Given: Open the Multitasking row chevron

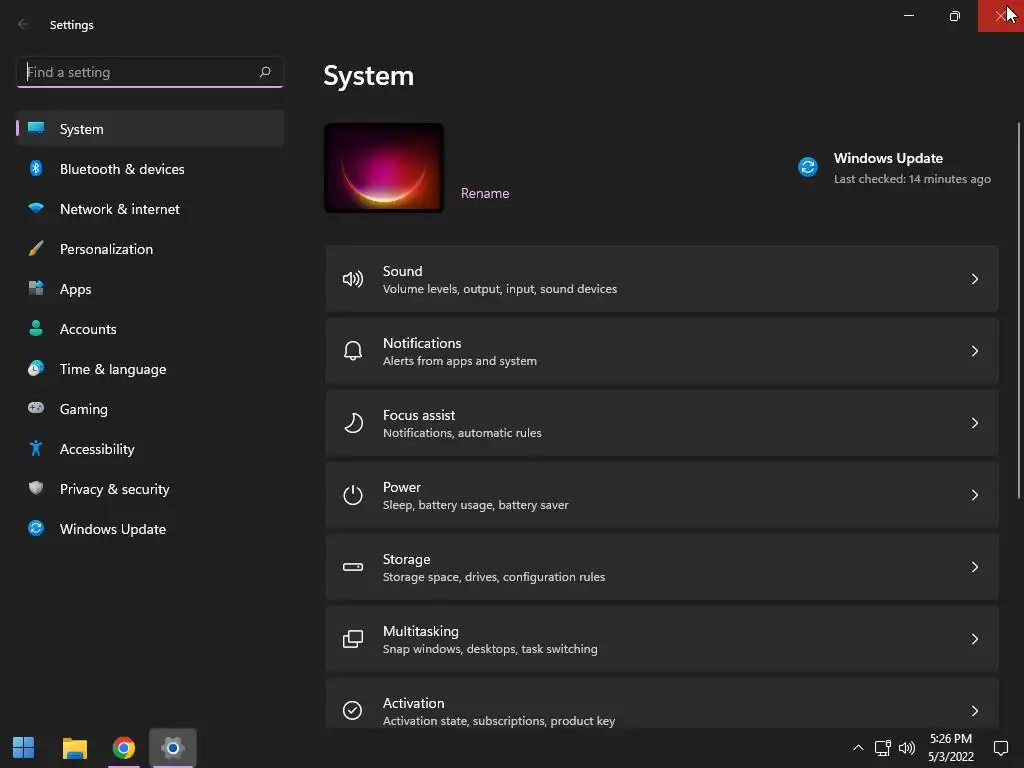Looking at the screenshot, I should [974, 639].
